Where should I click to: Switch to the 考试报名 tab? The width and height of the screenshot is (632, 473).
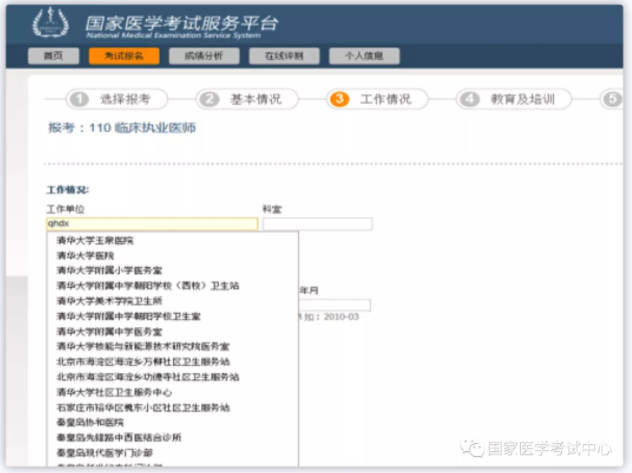(124, 56)
